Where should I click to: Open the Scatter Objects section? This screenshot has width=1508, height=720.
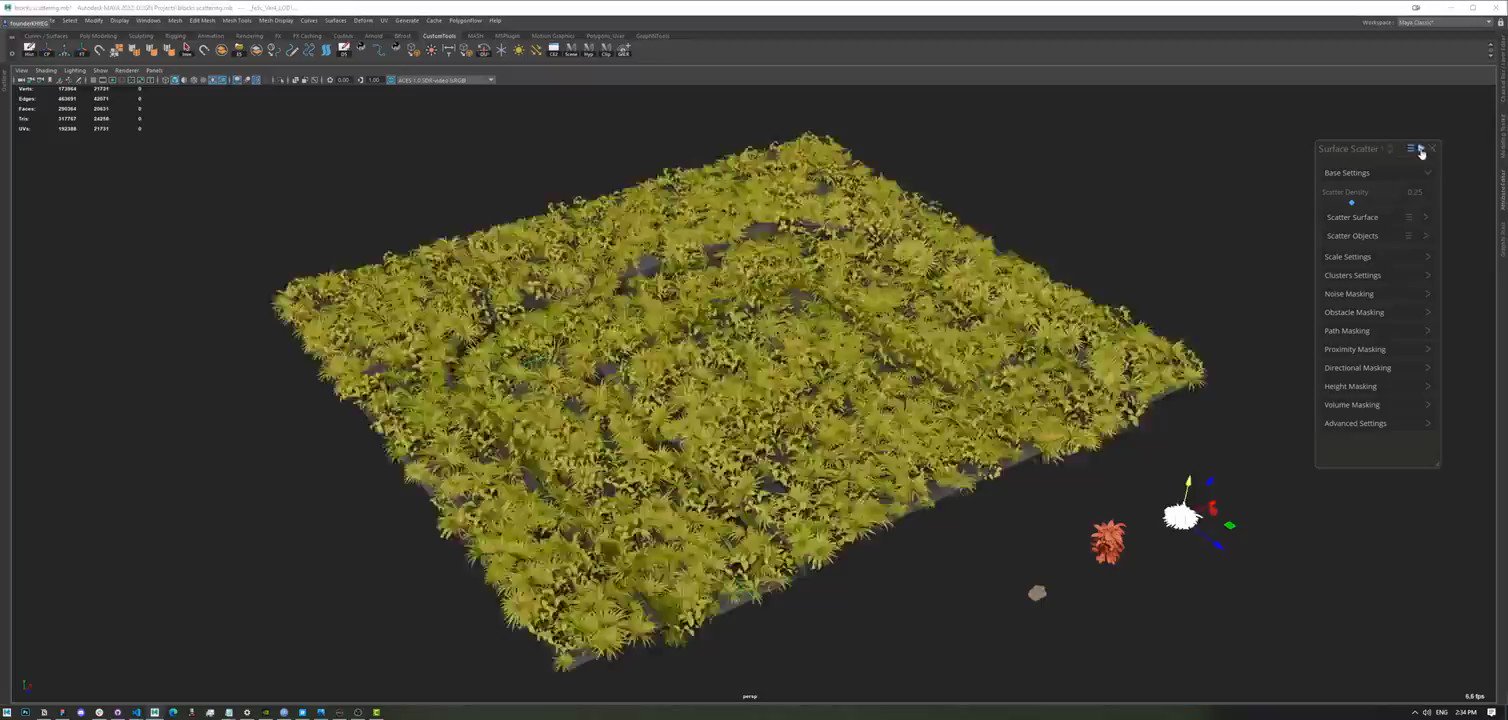(x=1426, y=235)
